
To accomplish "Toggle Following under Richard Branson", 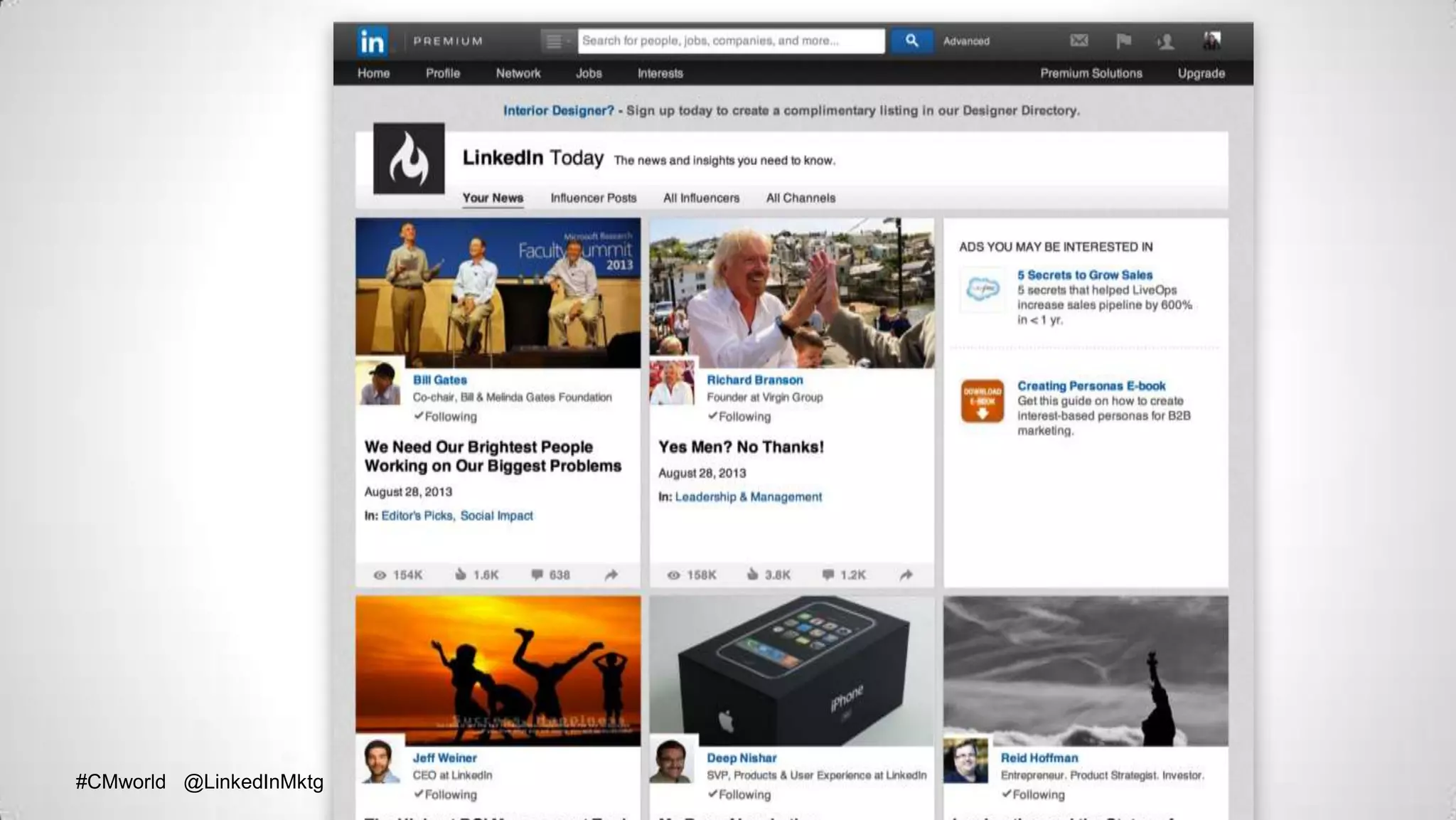I will click(x=739, y=417).
